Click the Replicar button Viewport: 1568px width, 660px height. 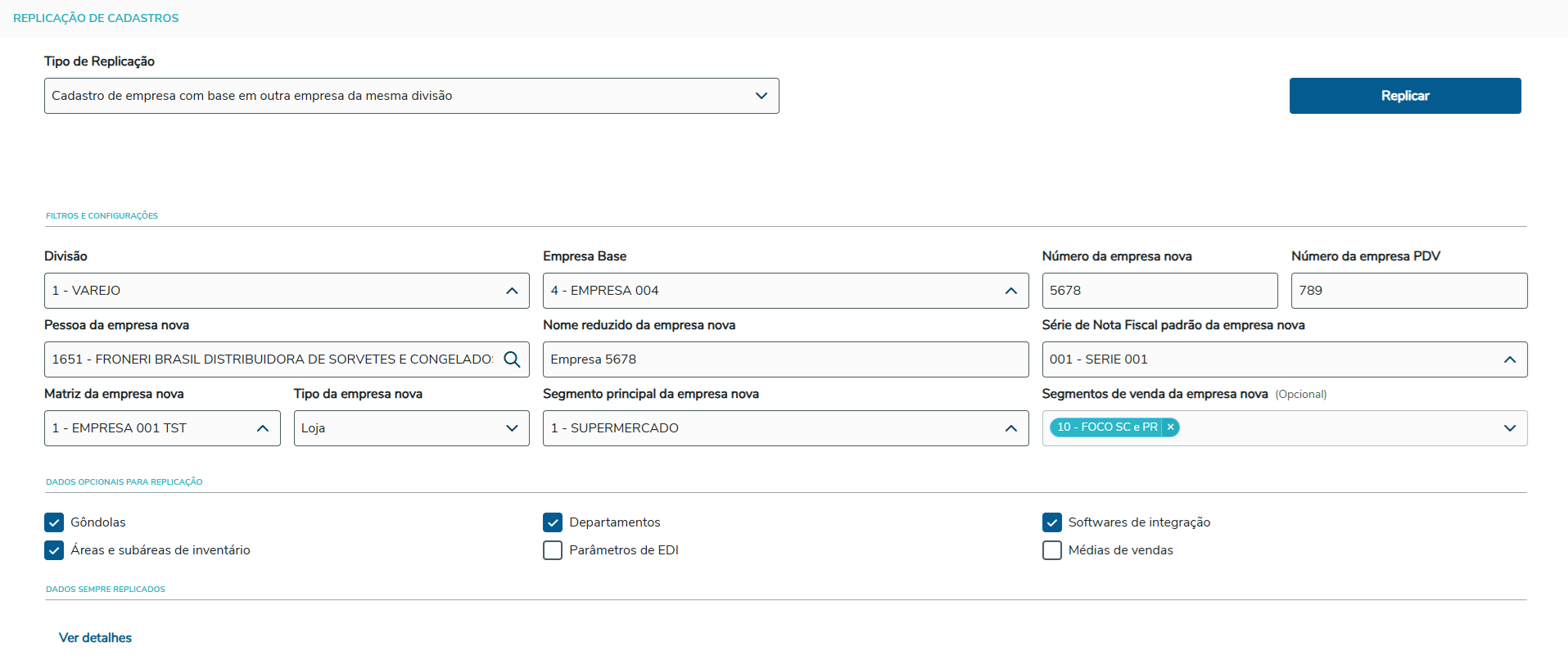click(1404, 96)
